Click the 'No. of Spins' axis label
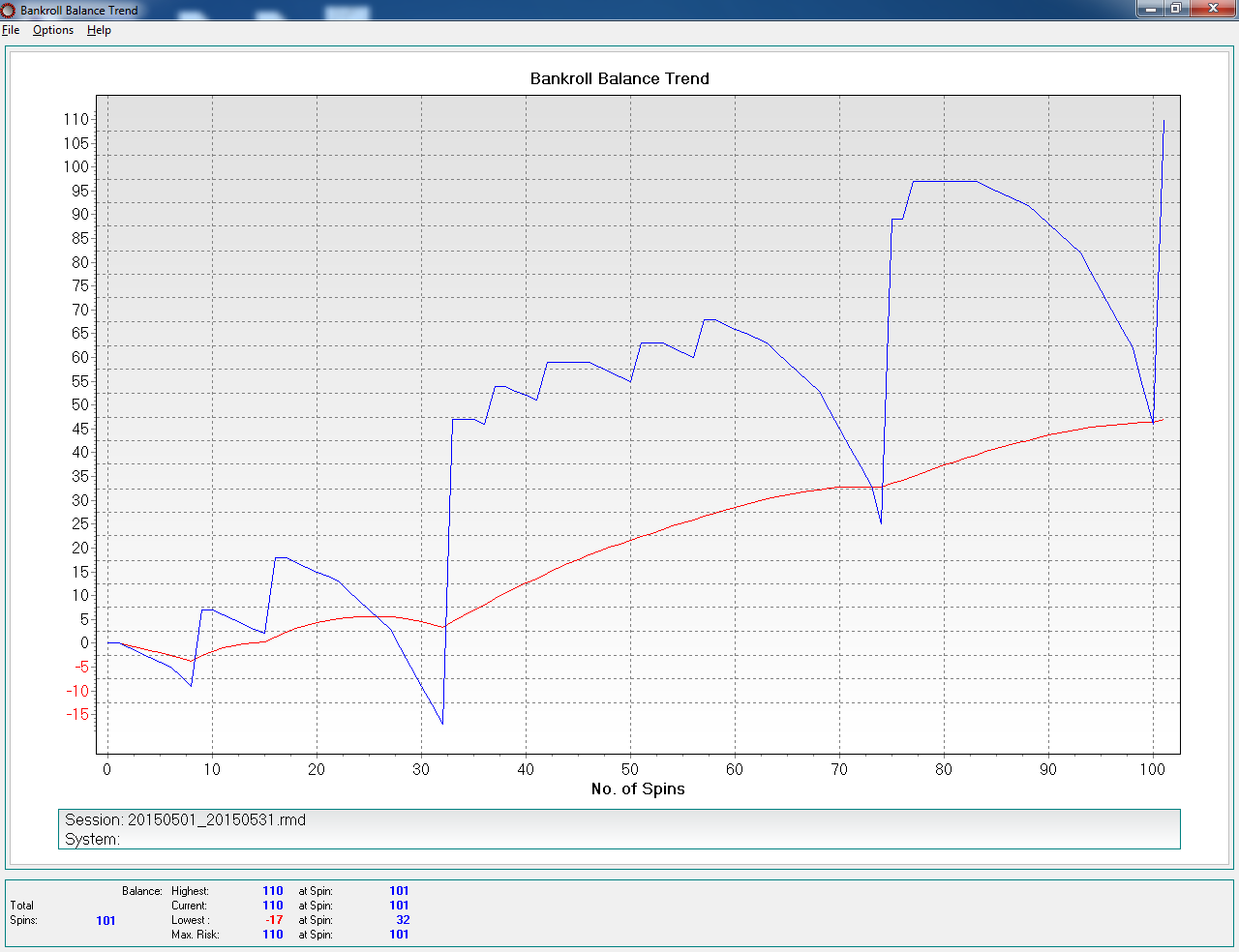Viewport: 1239px width, 952px height. click(x=638, y=788)
